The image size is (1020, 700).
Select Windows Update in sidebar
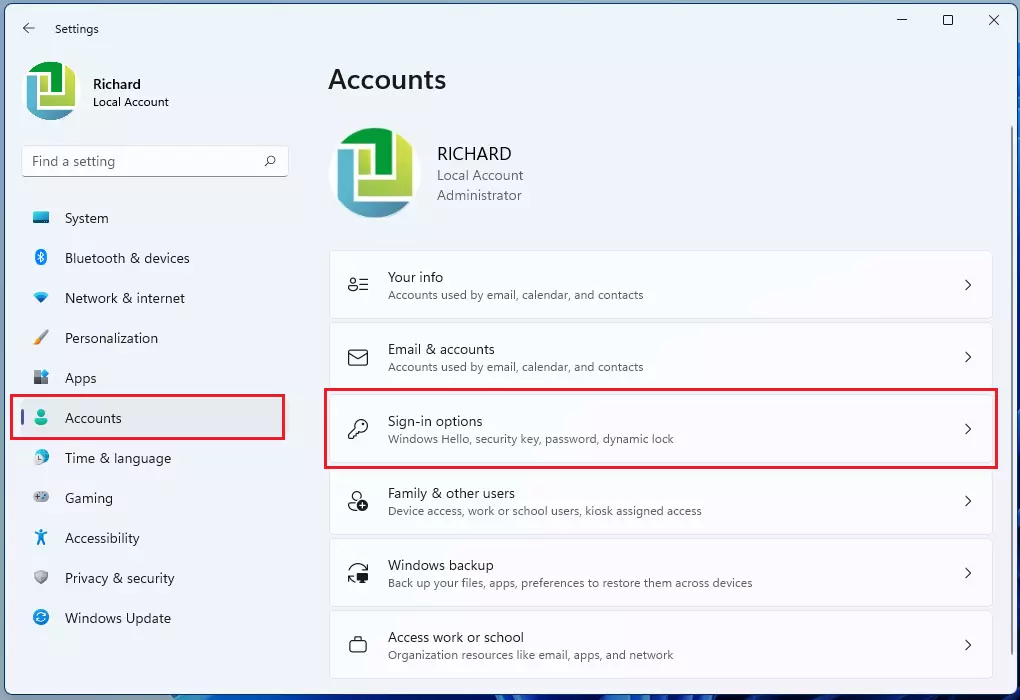pyautogui.click(x=154, y=618)
